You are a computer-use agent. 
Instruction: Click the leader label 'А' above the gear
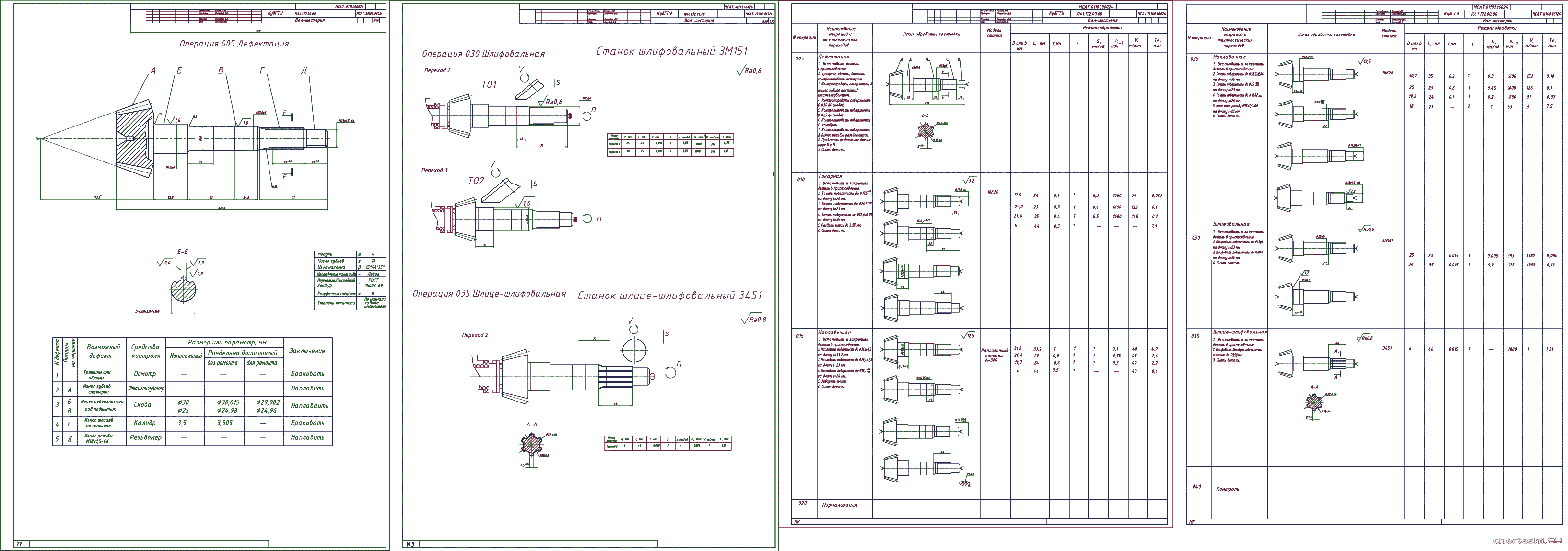[x=153, y=71]
